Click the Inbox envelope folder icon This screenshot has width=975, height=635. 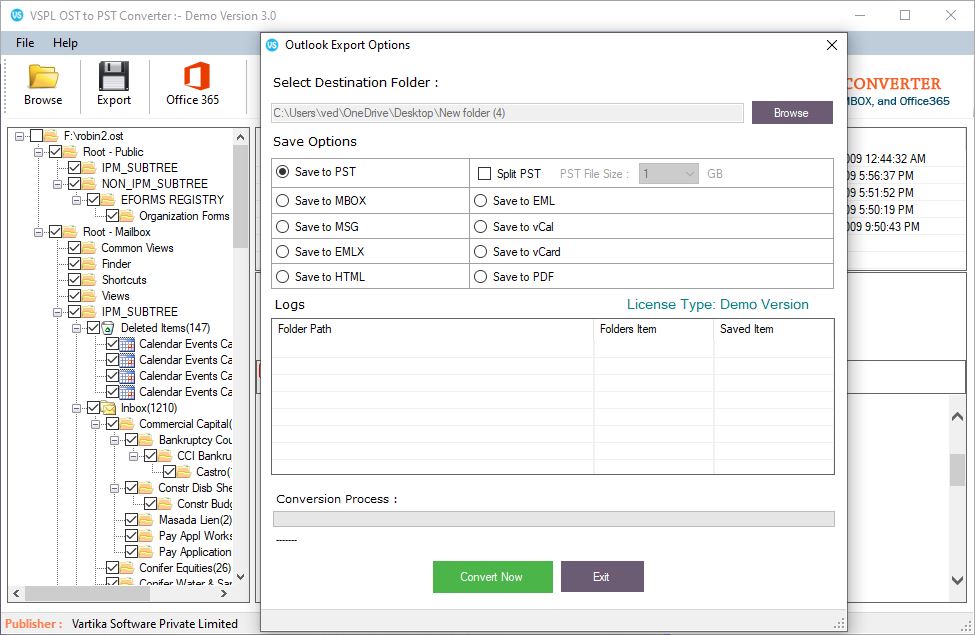pos(108,408)
